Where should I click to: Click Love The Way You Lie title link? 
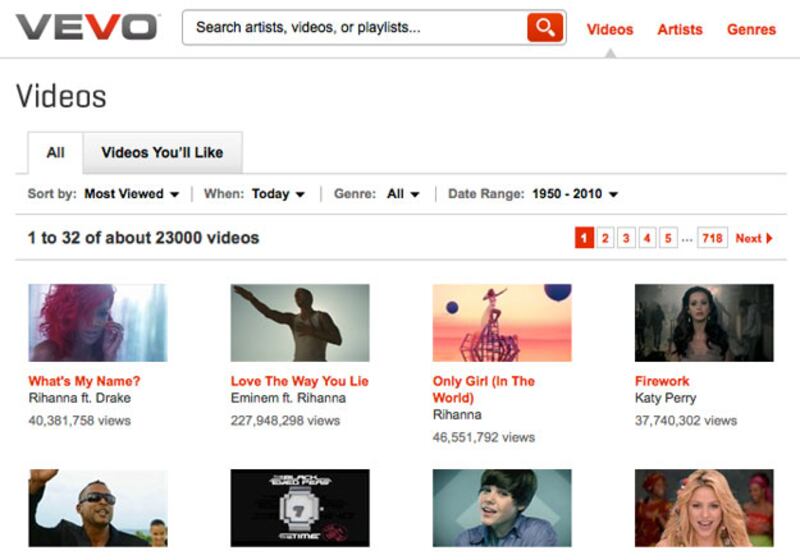click(299, 381)
